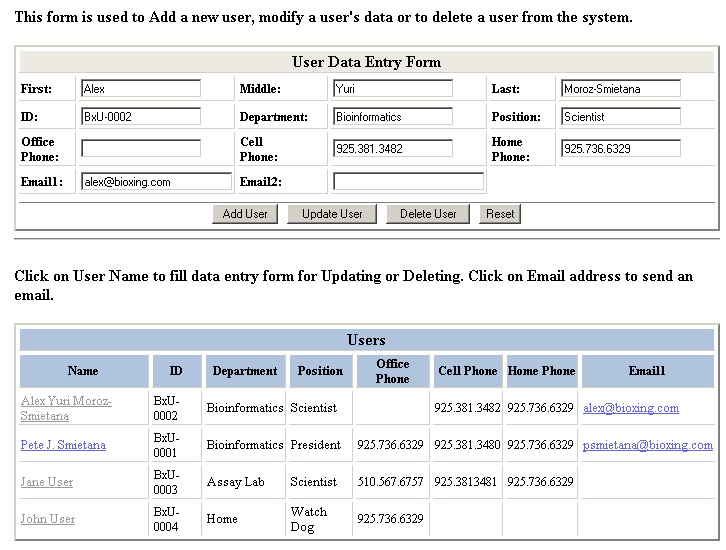This screenshot has height=550, width=726.
Task: Select Pete J. Smietana name link
Action: point(63,445)
